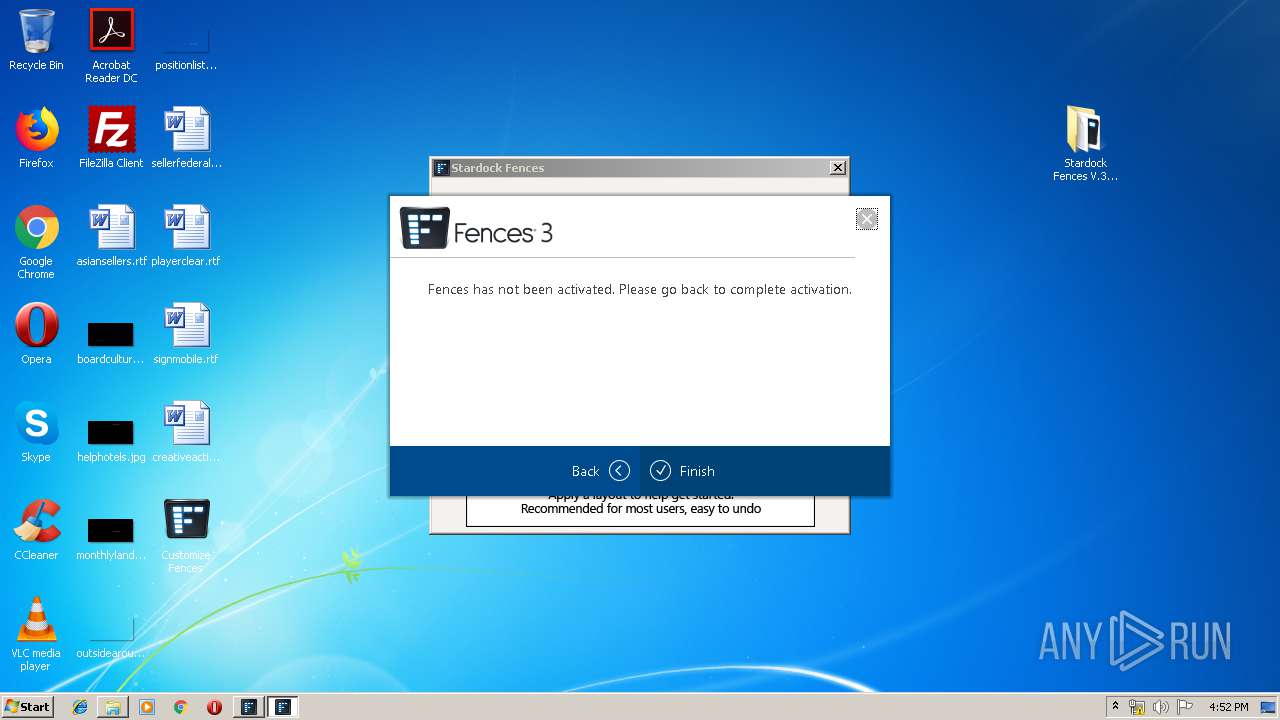Select the FileZilla Client icon
Screen dimensions: 1280x720
(x=111, y=138)
